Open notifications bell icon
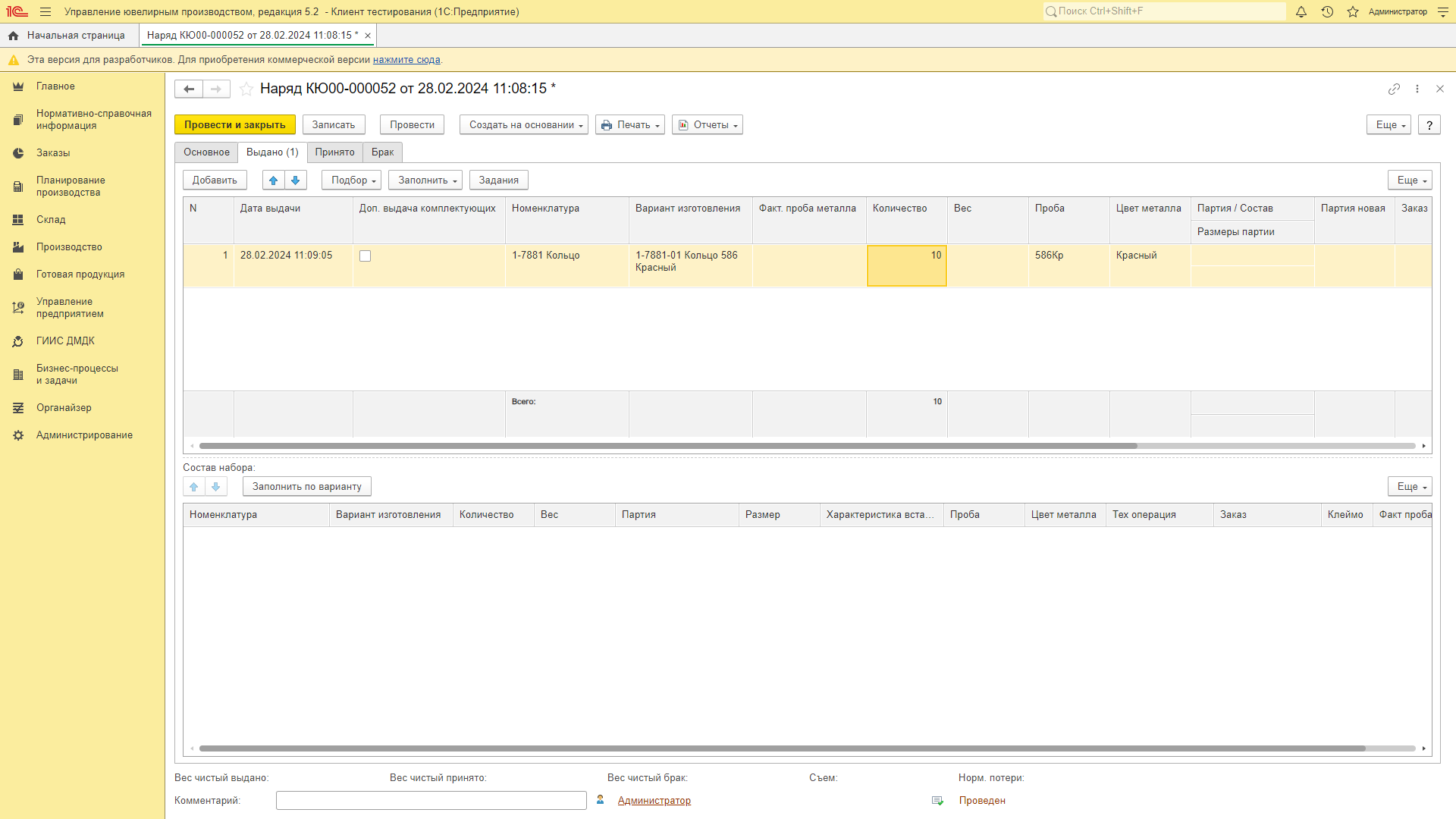This screenshot has width=1456, height=819. [x=1301, y=11]
